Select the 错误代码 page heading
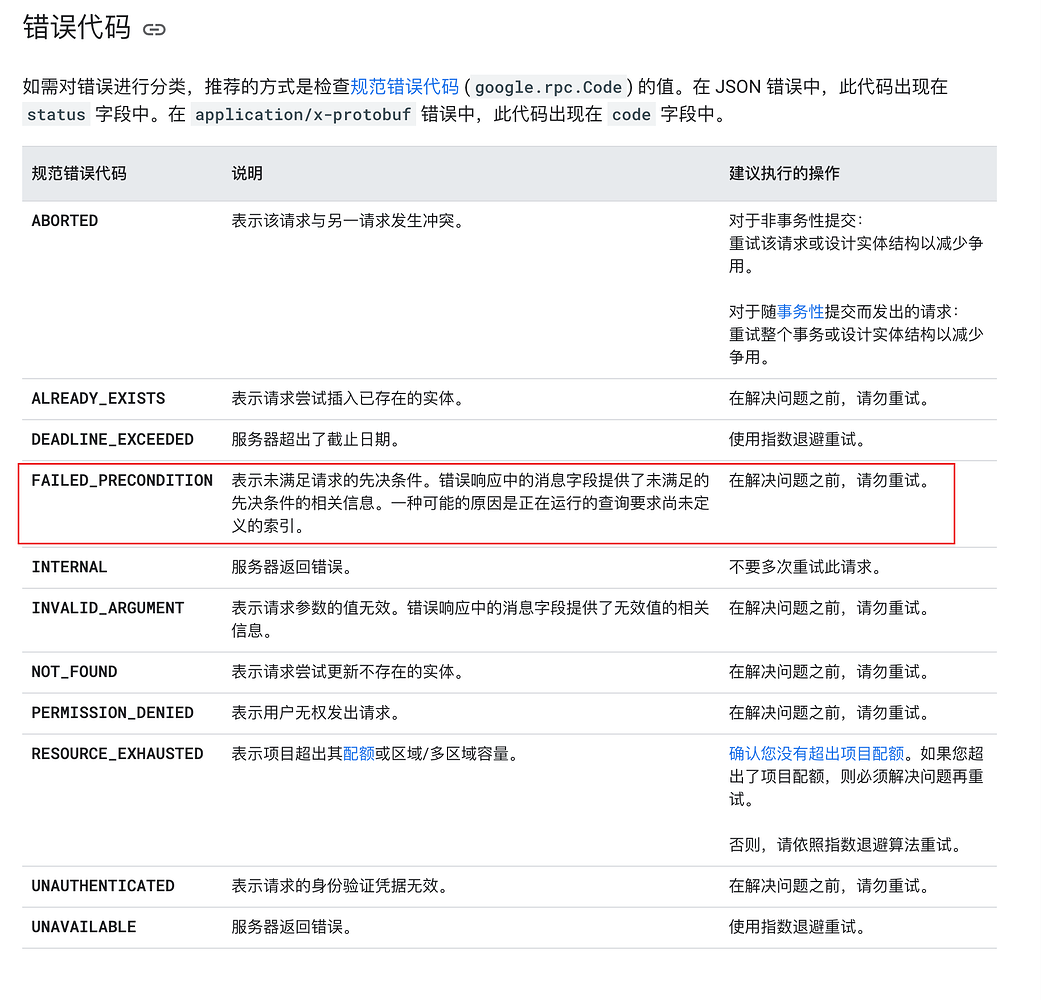The image size is (1042, 1000). tap(77, 28)
